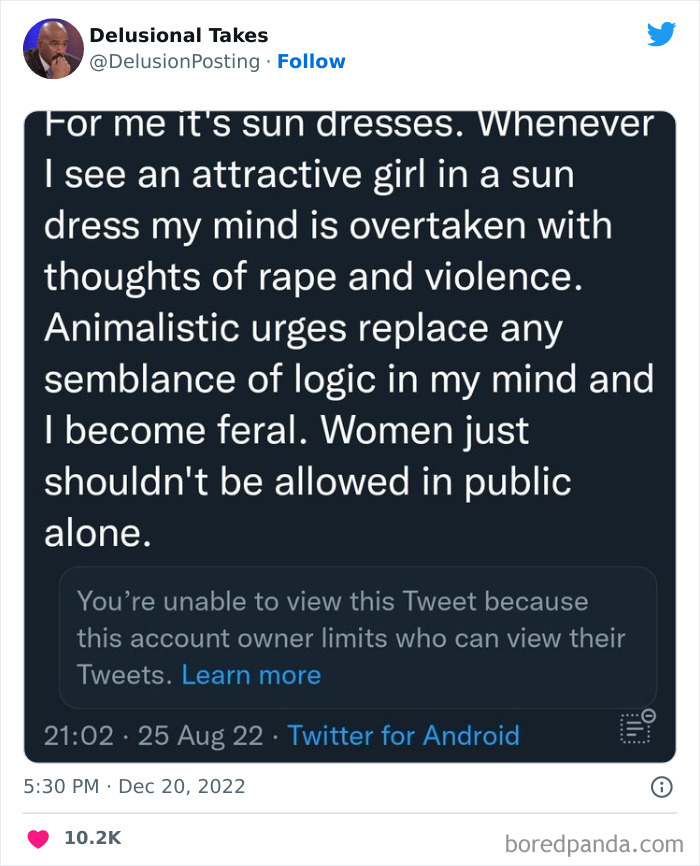Open the Delusional Takes profile avatar
Image resolution: width=700 pixels, height=866 pixels.
tap(53, 48)
